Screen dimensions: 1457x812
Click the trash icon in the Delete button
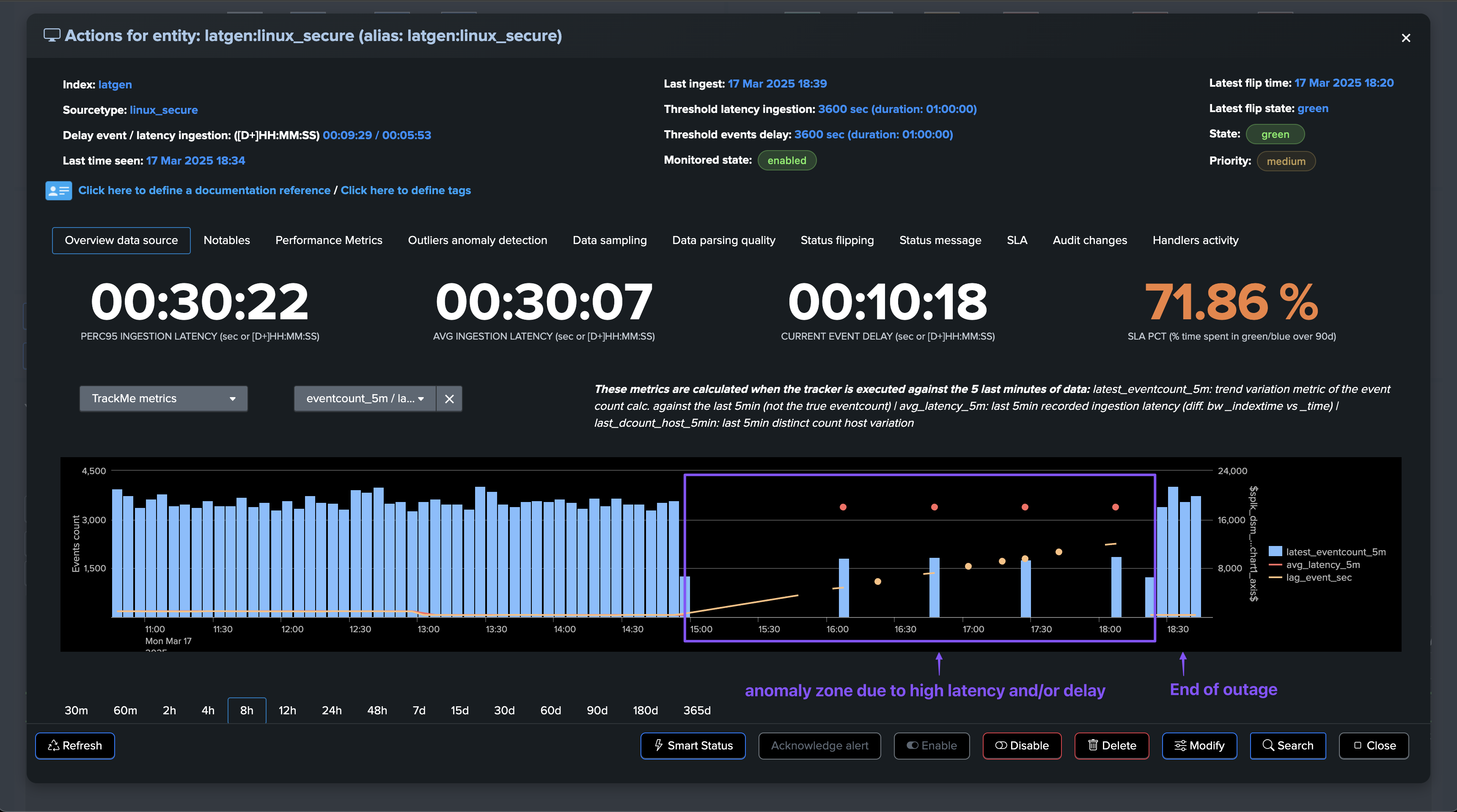pos(1093,745)
